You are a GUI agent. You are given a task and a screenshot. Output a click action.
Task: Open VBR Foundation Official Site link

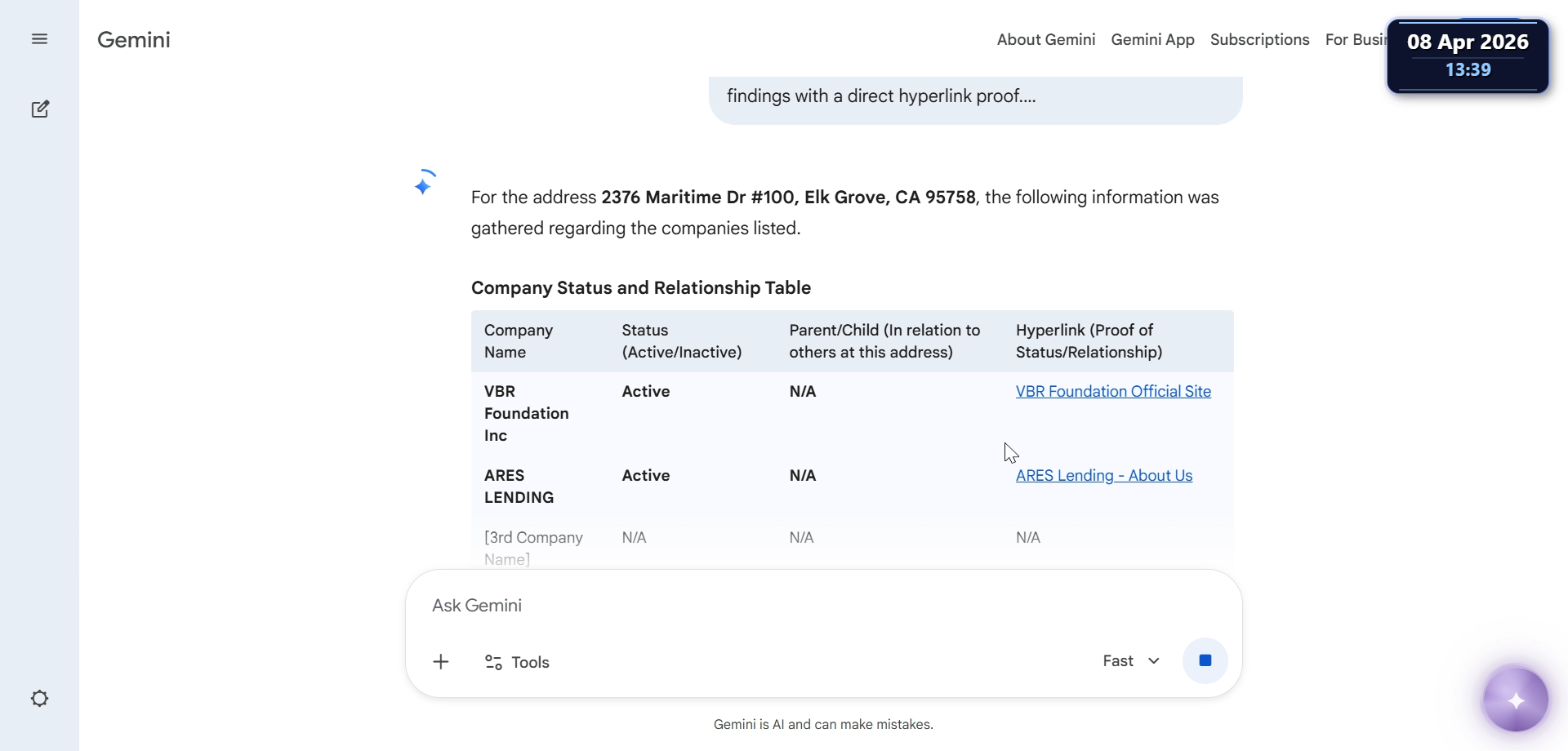point(1113,392)
